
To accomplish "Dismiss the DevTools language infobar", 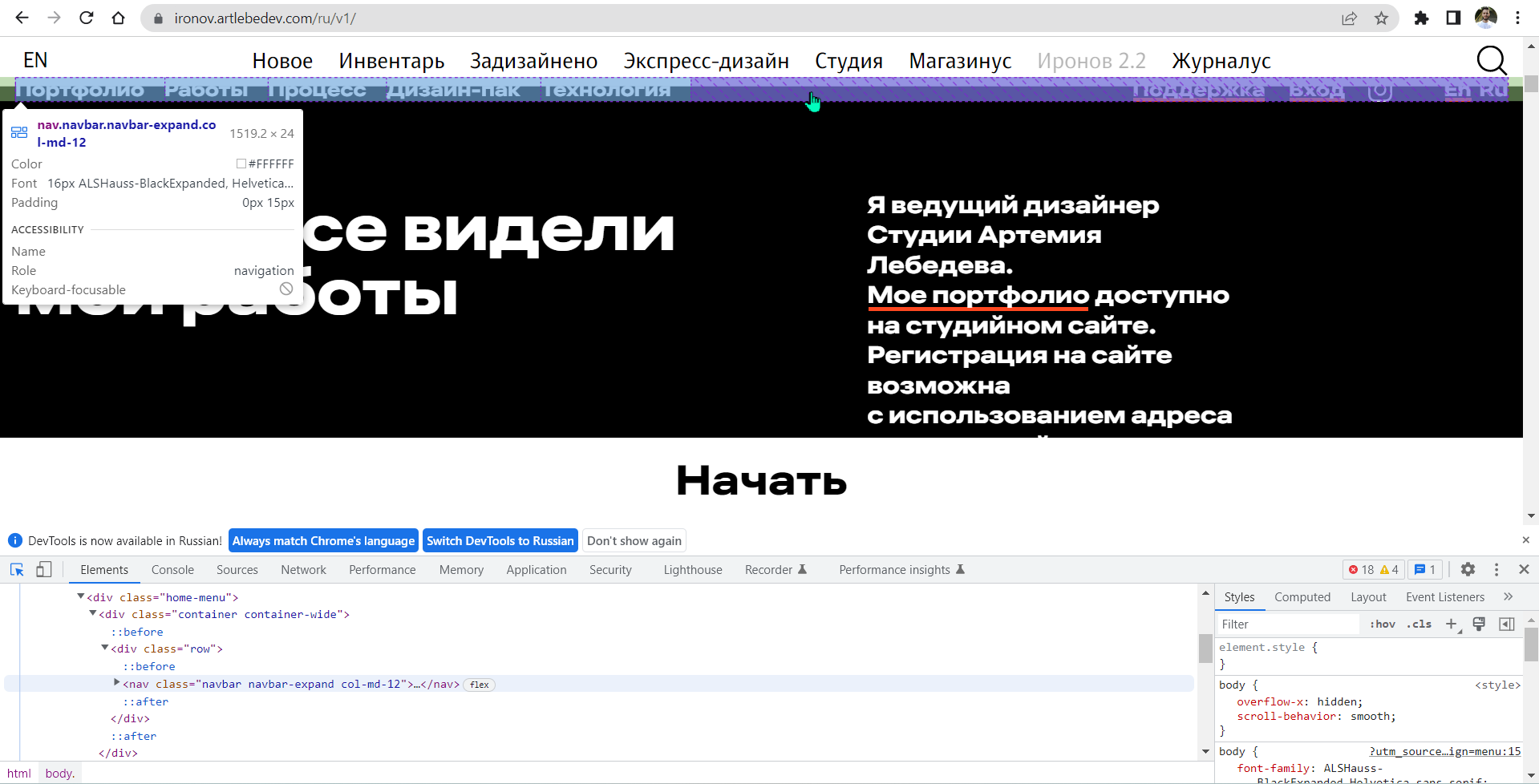I will click(1526, 540).
